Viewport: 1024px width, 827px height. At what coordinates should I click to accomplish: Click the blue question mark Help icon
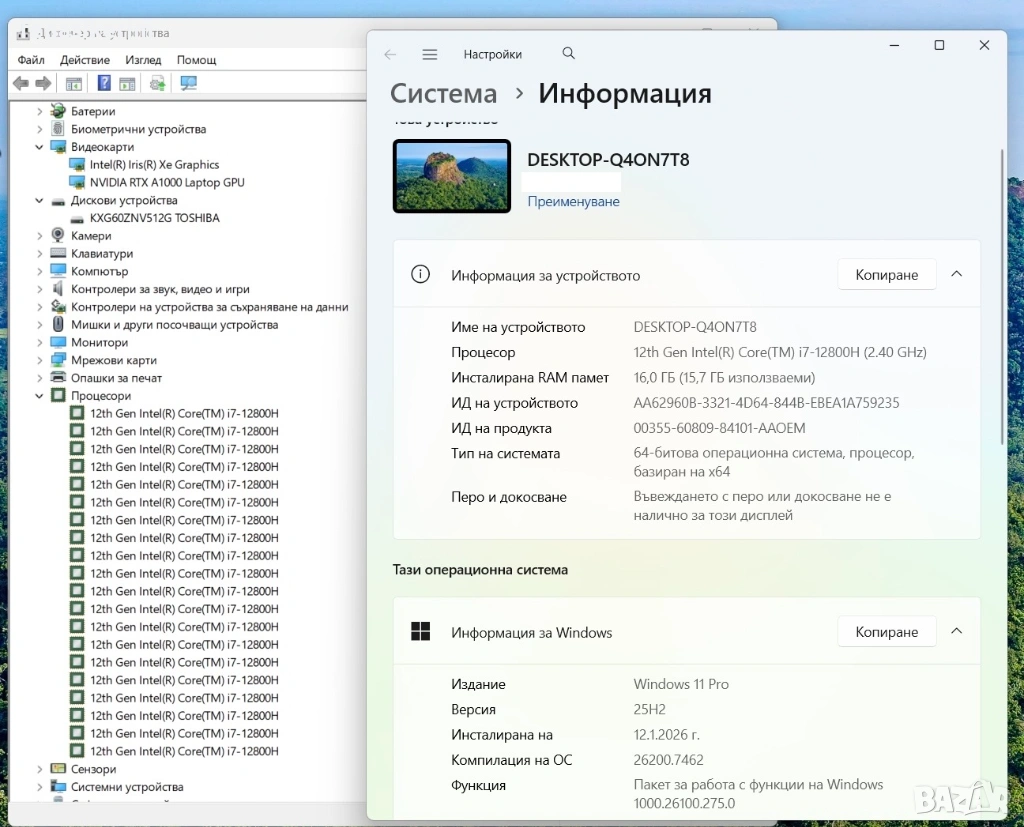pos(104,84)
